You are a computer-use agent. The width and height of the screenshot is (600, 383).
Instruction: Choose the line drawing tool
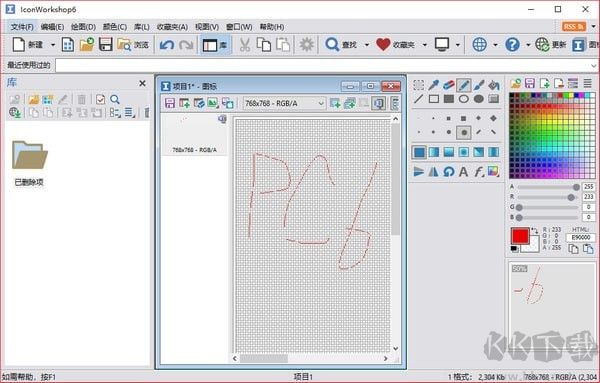click(419, 99)
